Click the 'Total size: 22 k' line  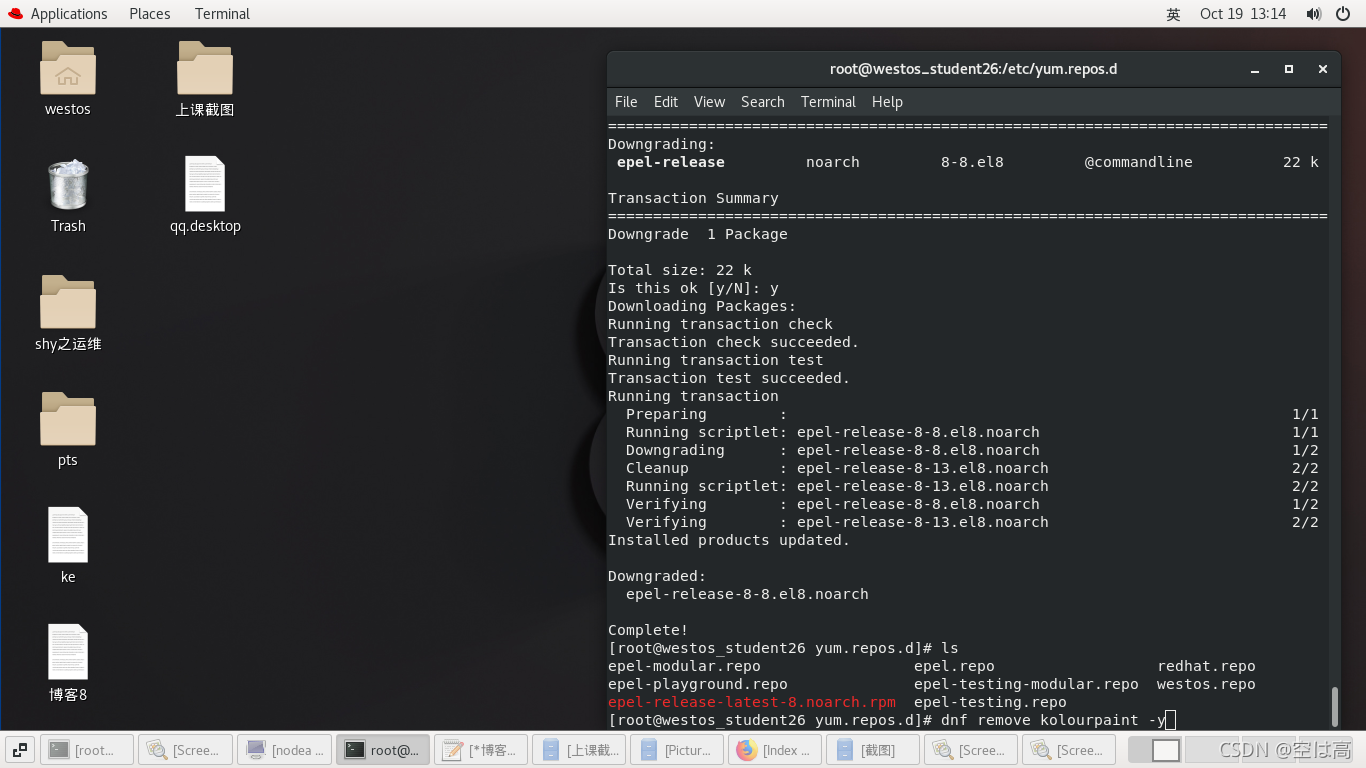tap(680, 270)
